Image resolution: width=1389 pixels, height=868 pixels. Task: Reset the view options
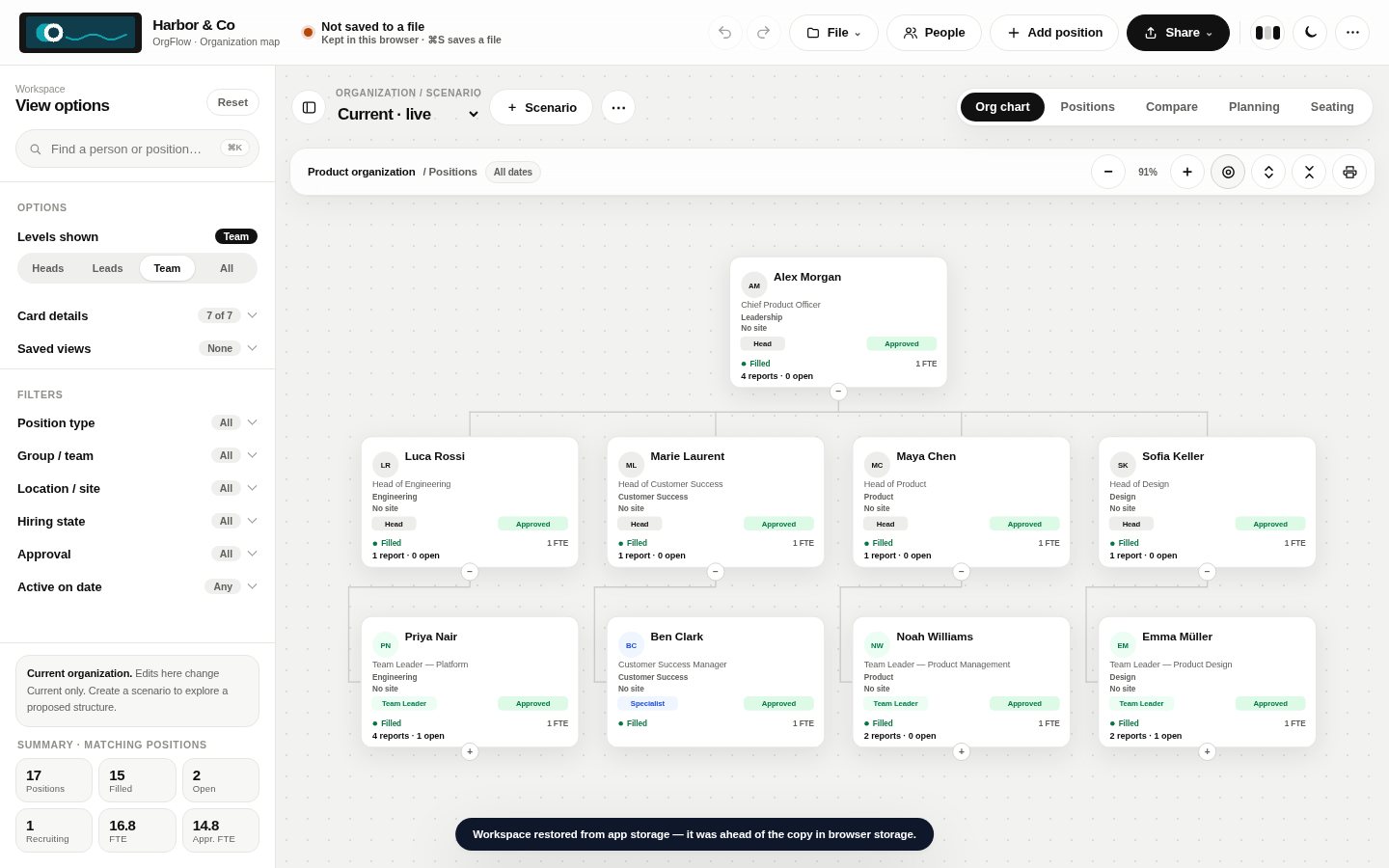[232, 102]
